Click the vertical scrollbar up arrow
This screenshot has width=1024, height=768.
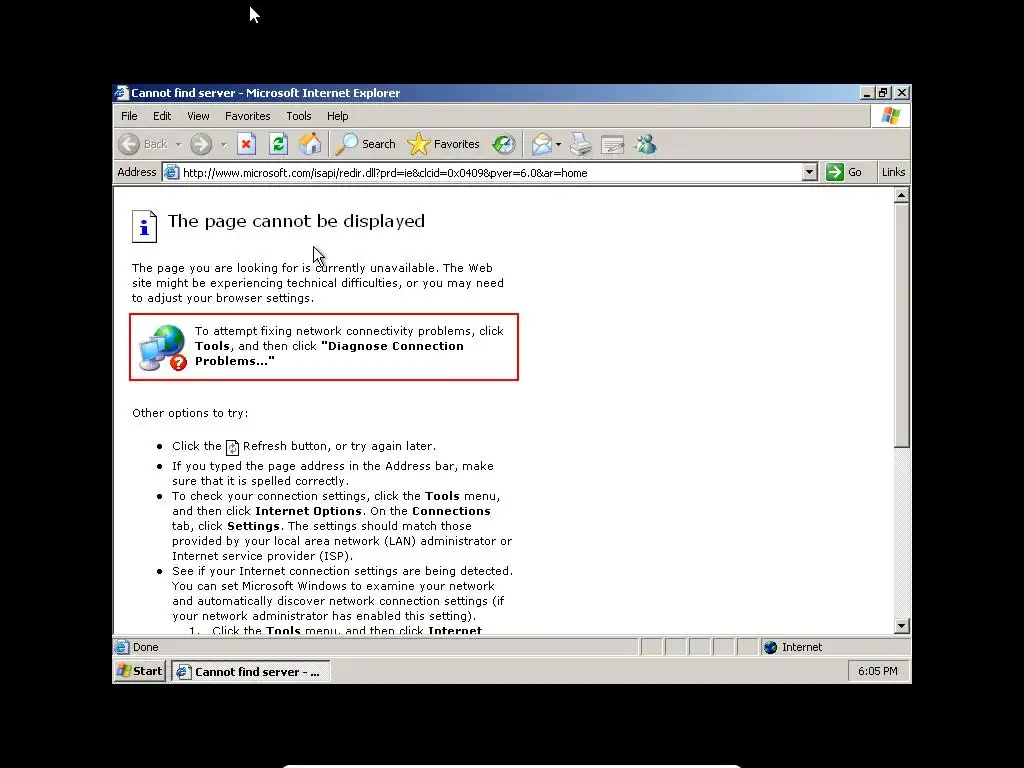click(x=901, y=195)
